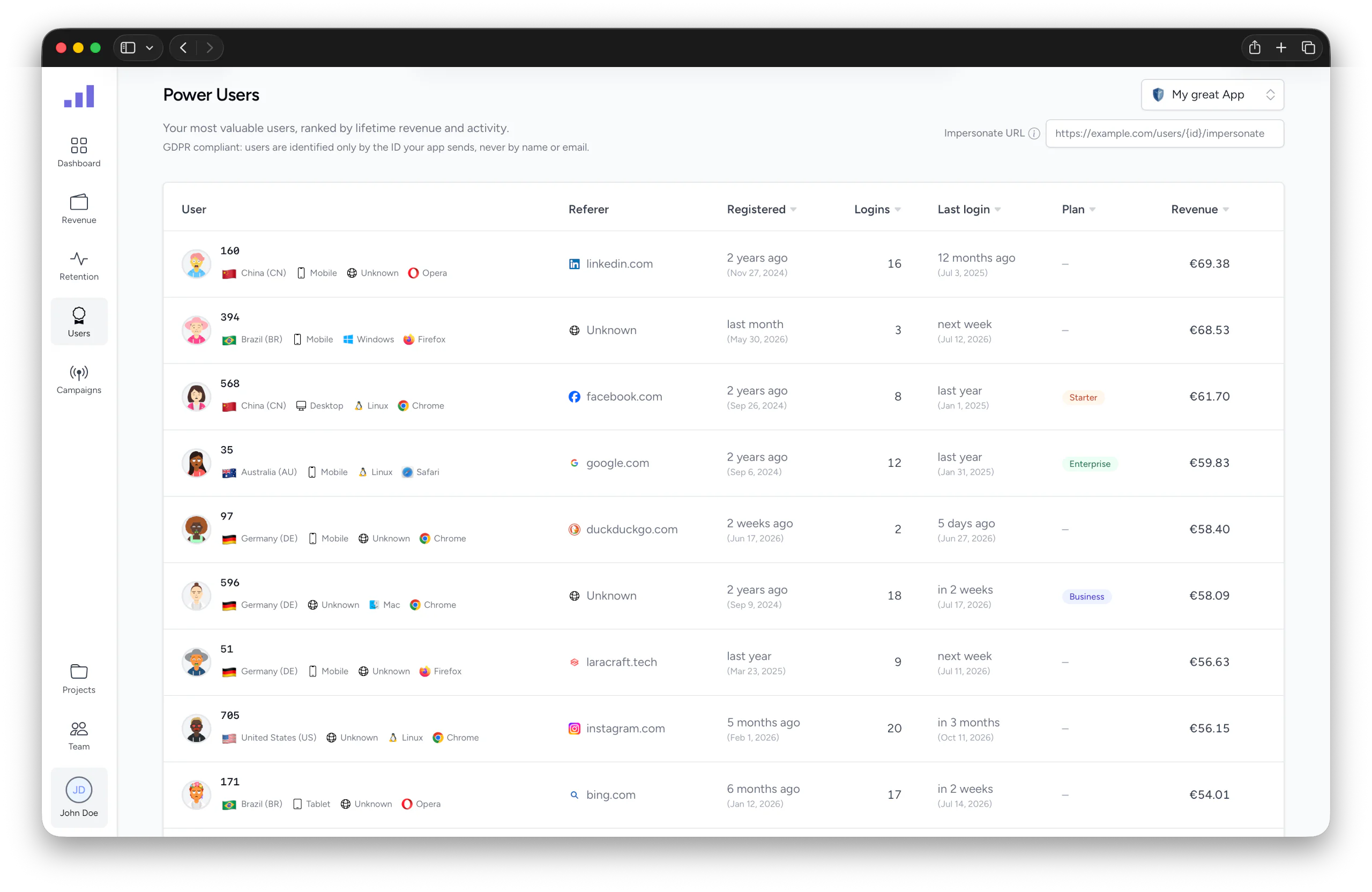Click user ID 35
This screenshot has width=1372, height=892.
227,450
